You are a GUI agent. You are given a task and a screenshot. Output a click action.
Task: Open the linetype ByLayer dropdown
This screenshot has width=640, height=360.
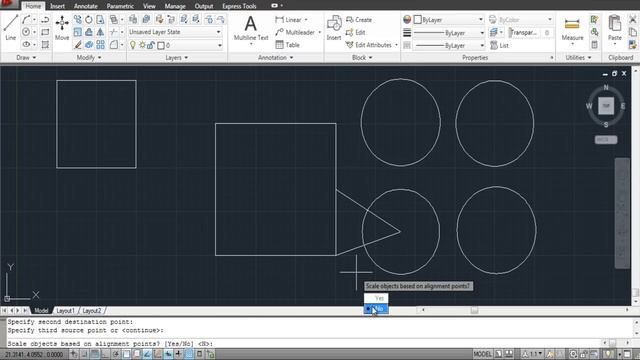coord(448,45)
